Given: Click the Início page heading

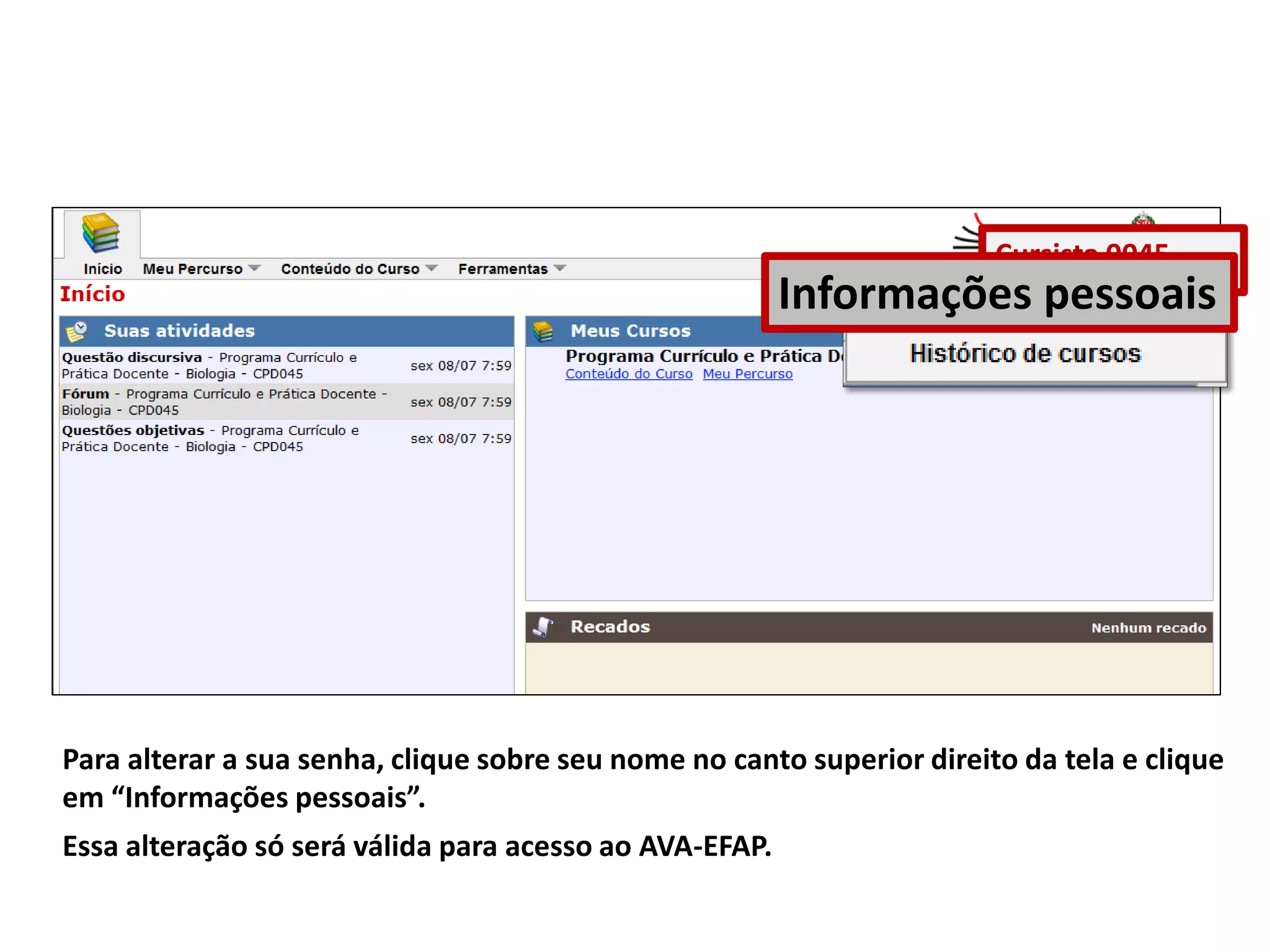Looking at the screenshot, I should (x=92, y=294).
